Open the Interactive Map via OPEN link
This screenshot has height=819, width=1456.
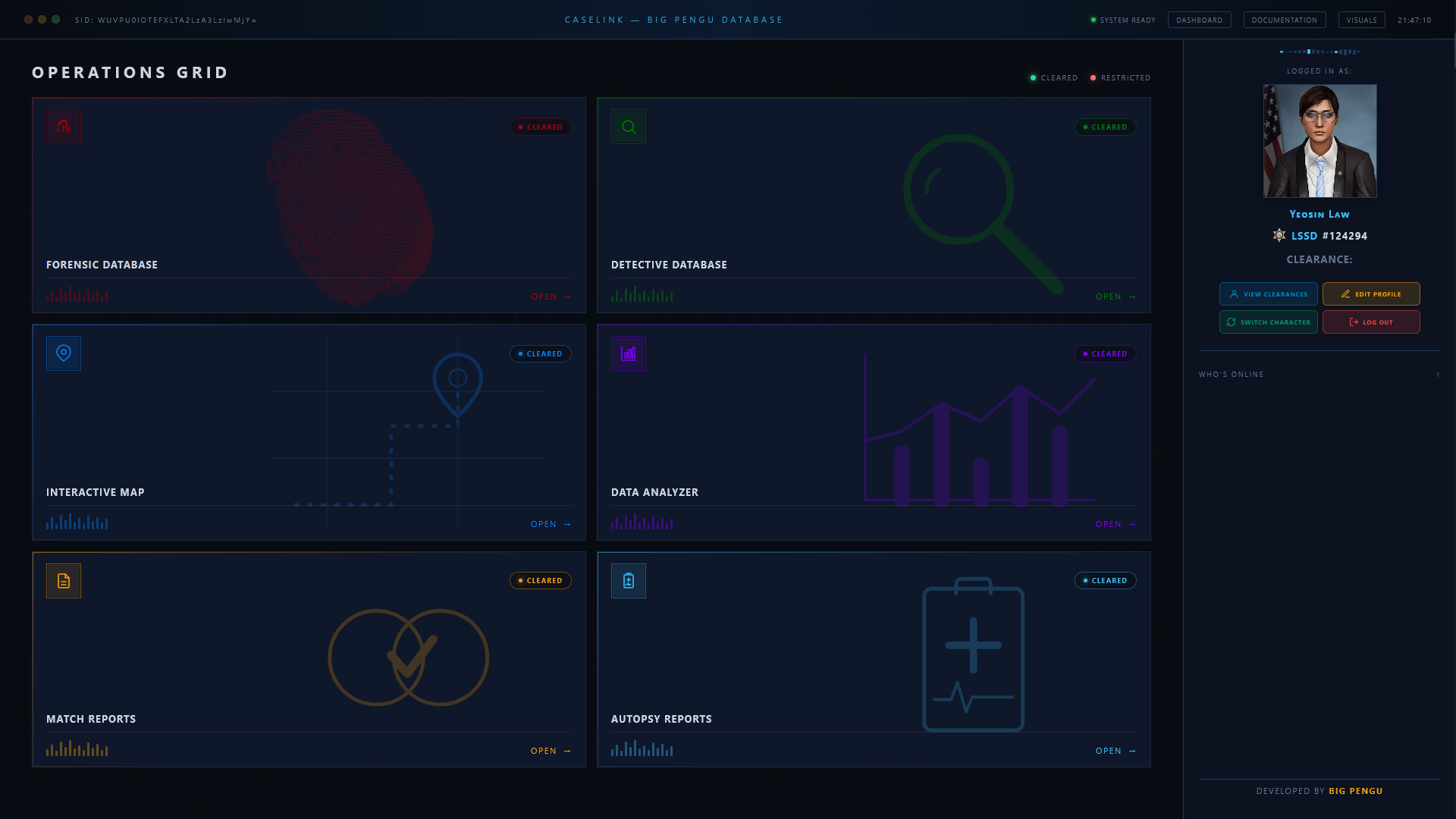[x=551, y=524]
